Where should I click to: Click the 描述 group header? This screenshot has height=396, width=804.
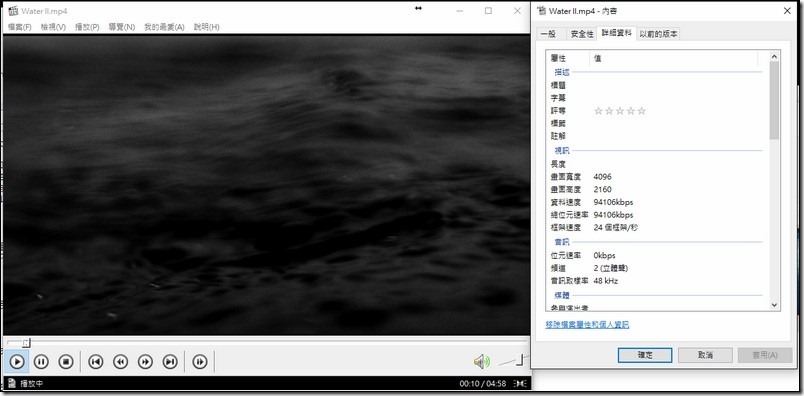pos(561,72)
